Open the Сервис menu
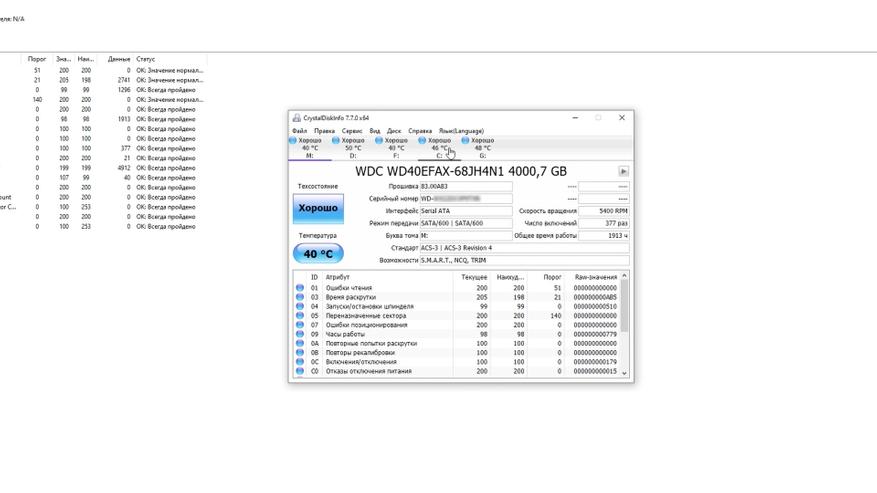Screen dimensions: 877x493 [352, 131]
